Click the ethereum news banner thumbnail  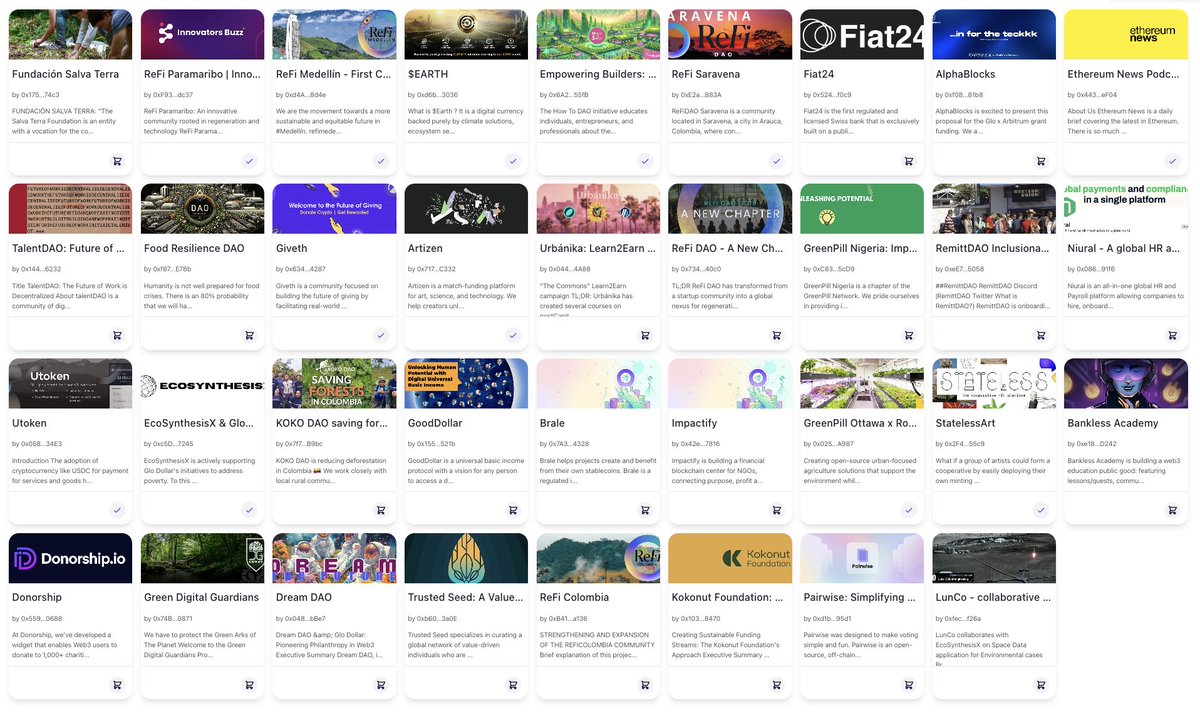[1126, 35]
